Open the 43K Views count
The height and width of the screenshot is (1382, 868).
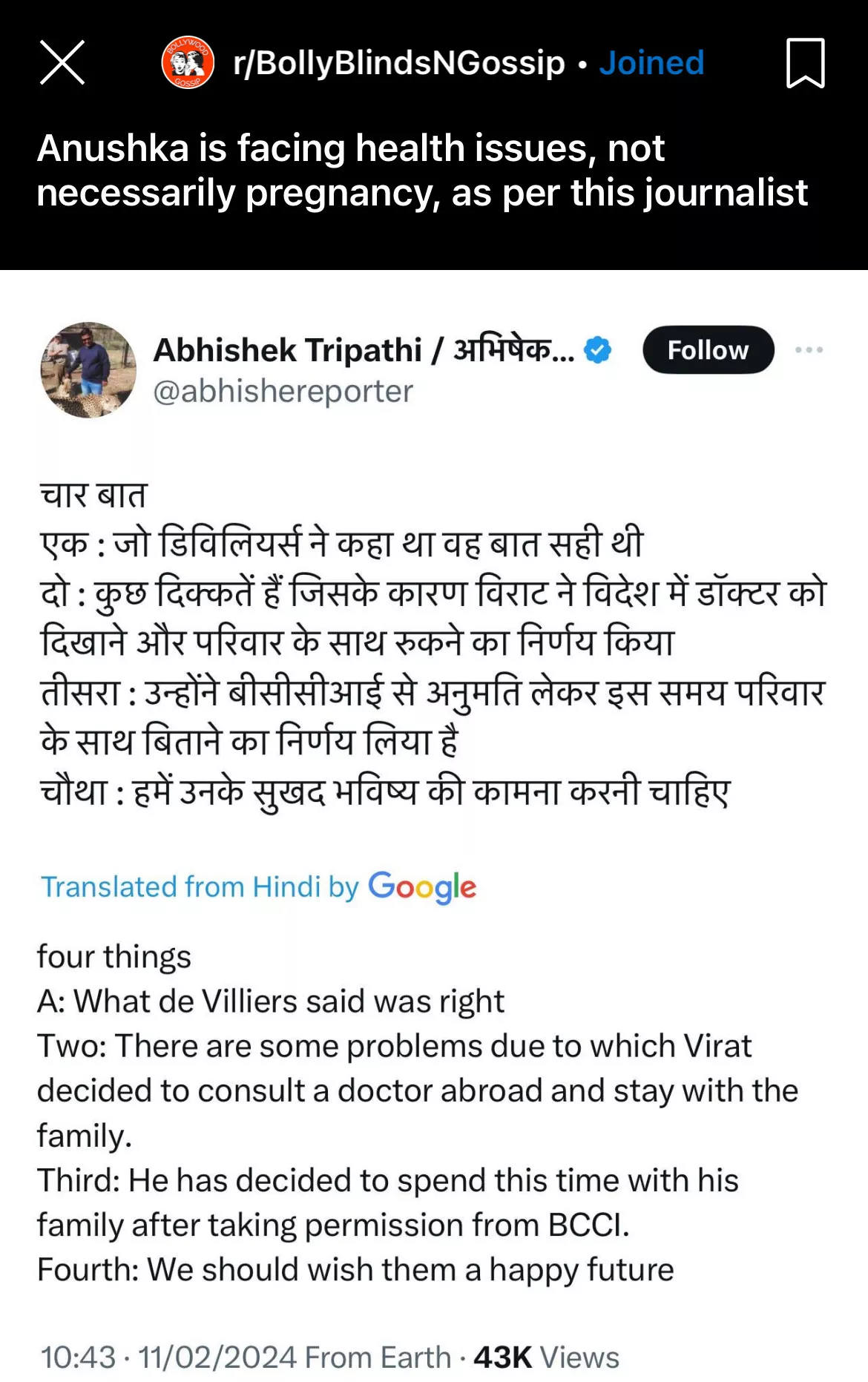tap(546, 1358)
